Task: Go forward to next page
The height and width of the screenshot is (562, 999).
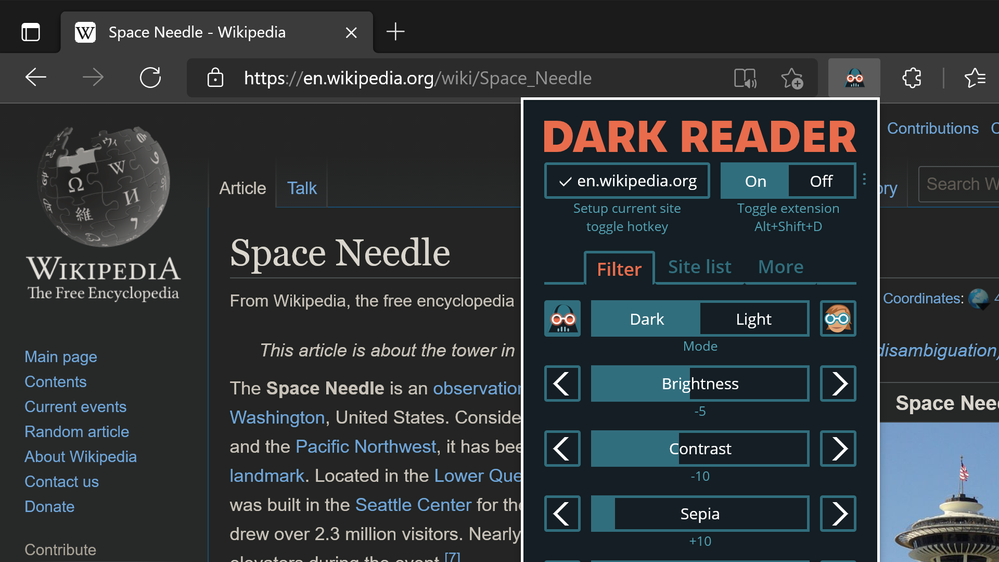Action: tap(93, 78)
